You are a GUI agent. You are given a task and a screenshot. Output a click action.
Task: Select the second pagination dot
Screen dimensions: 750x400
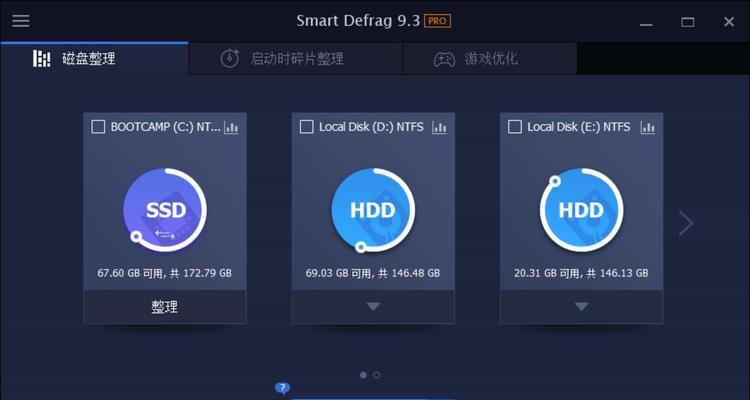pos(376,375)
